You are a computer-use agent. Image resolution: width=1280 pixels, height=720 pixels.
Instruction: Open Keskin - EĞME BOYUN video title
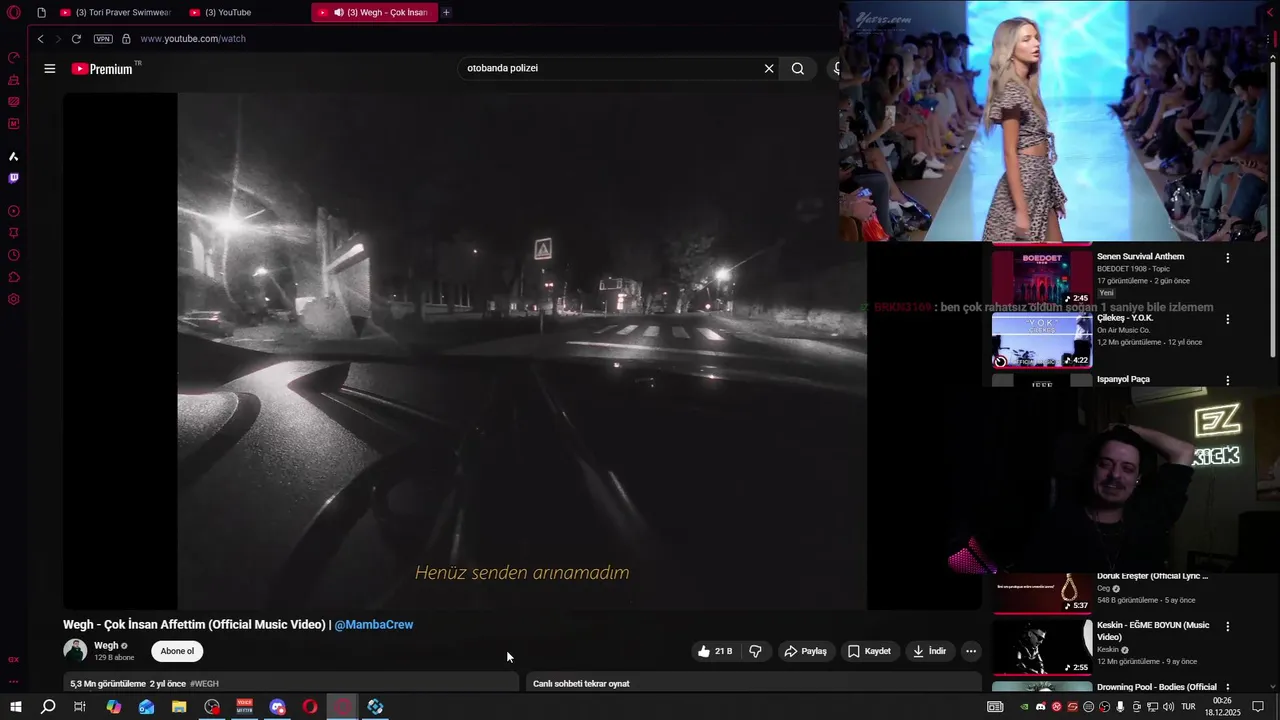[1153, 631]
